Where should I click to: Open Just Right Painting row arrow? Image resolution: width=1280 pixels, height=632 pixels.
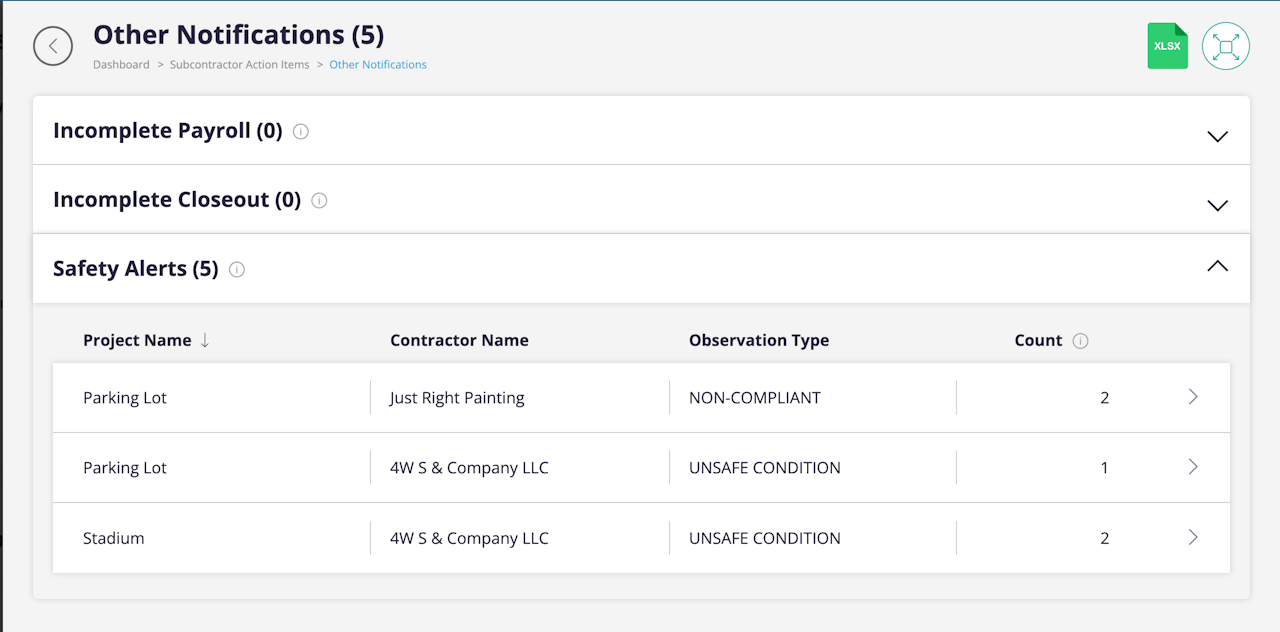[x=1193, y=397]
